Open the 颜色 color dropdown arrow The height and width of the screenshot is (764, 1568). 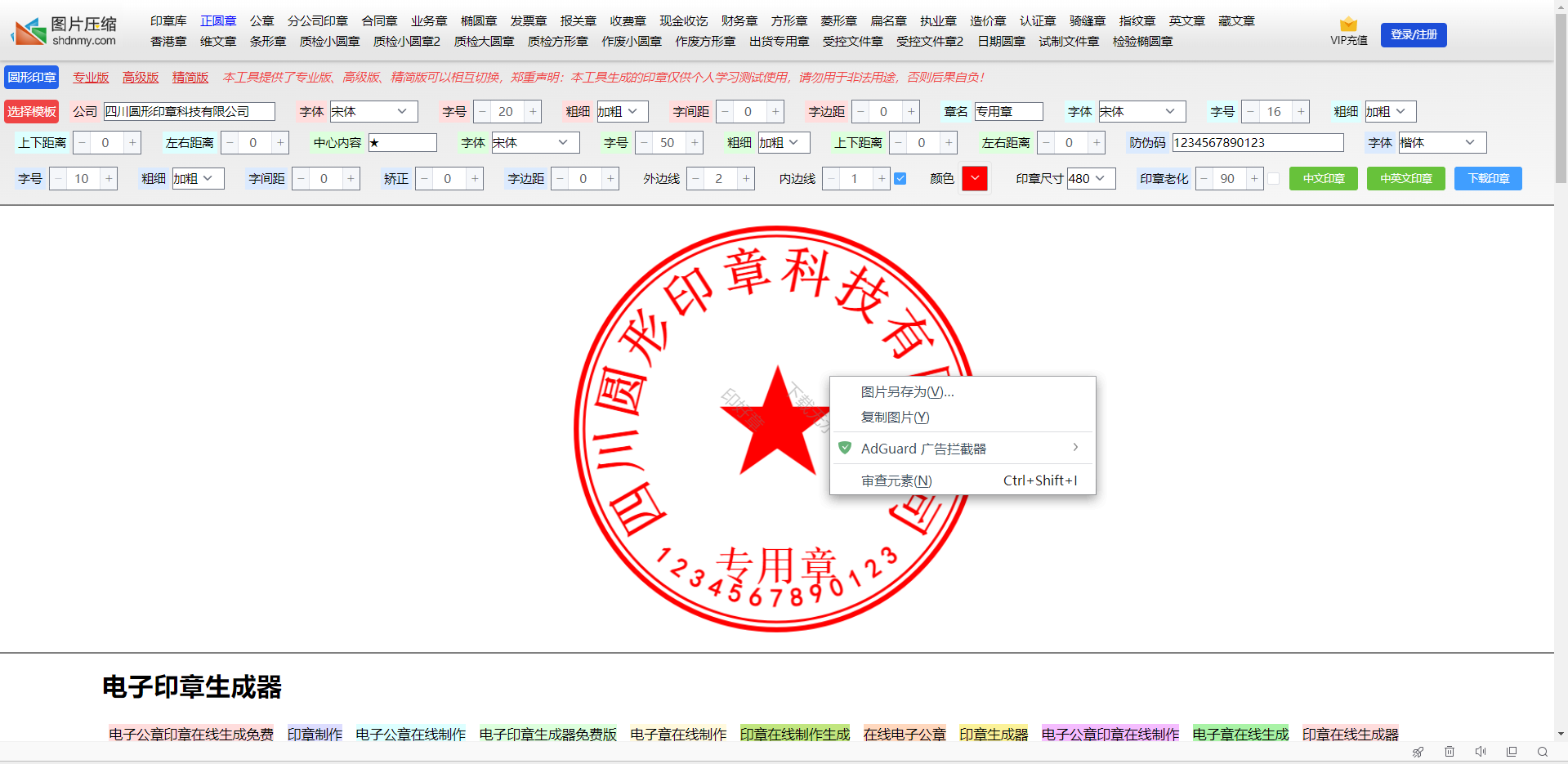975,178
